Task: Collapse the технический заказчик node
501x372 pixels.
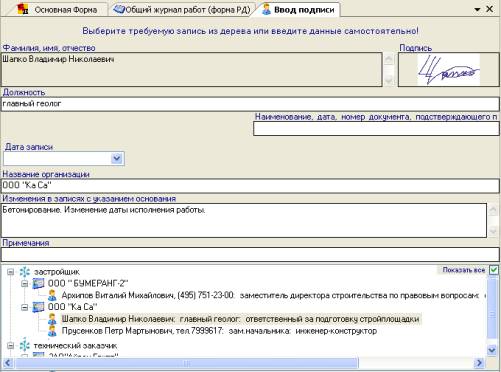Action: point(10,346)
